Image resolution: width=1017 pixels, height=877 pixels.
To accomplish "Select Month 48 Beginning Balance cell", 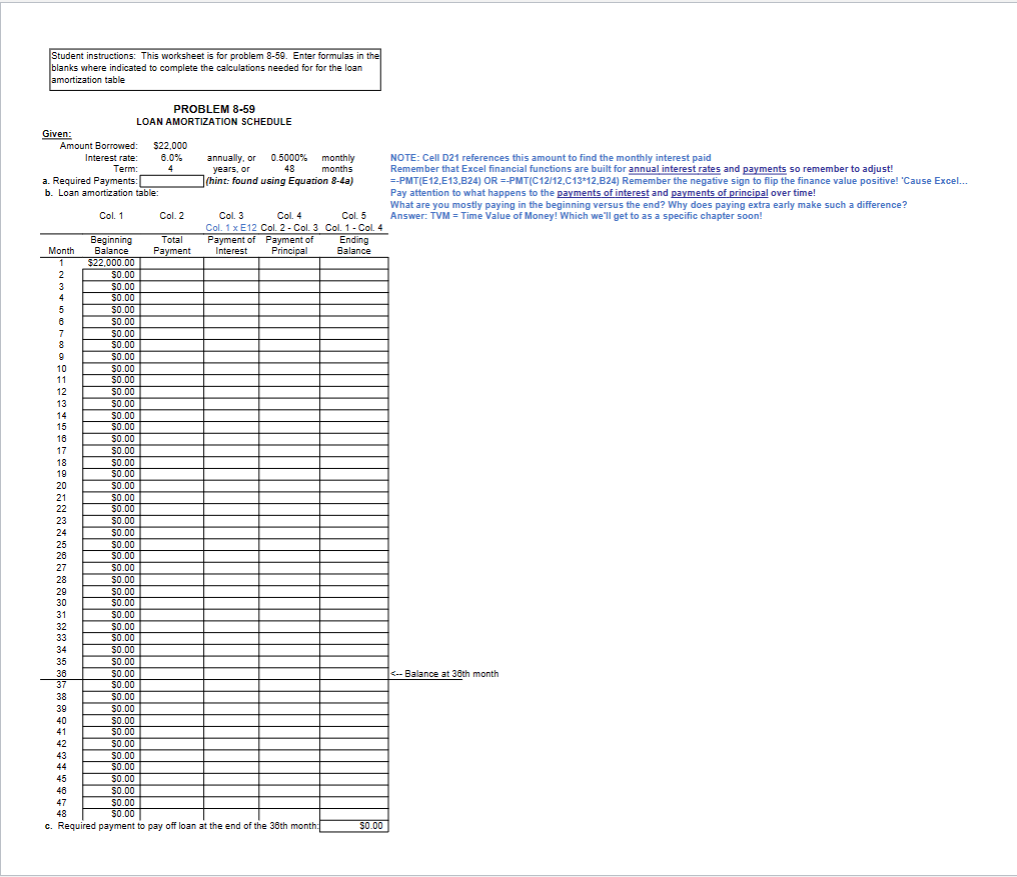I will [110, 813].
